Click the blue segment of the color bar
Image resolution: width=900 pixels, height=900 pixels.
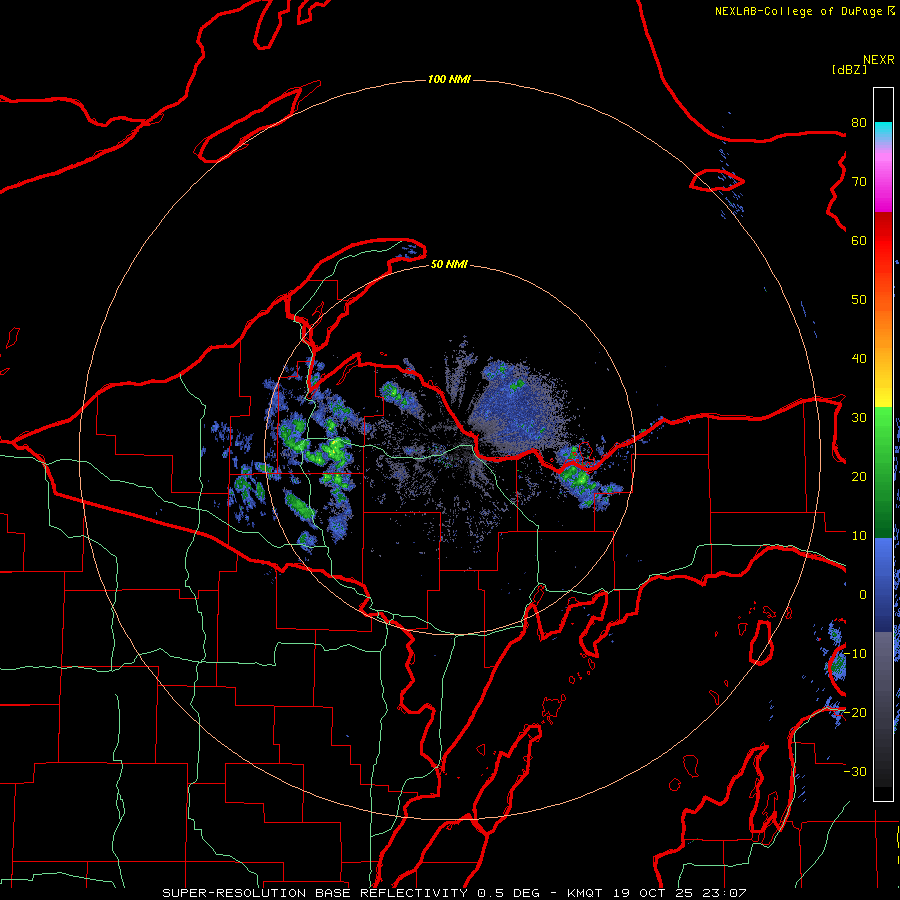coord(883,584)
